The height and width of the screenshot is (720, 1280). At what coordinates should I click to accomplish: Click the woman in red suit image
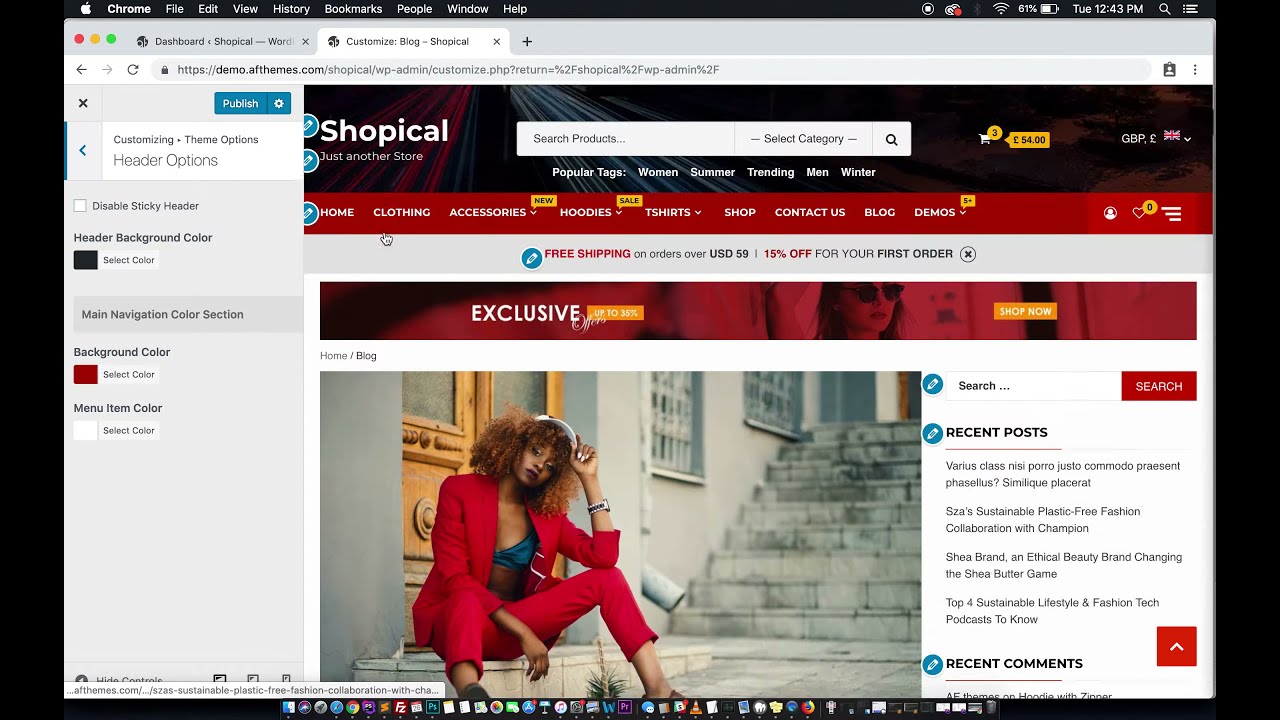620,535
